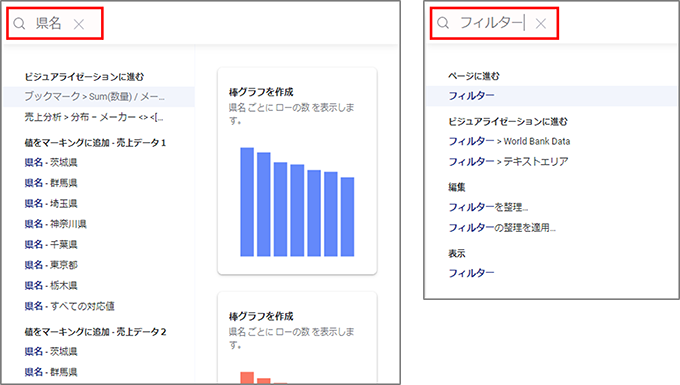The image size is (680, 385).
Task: Select 県名 - 神奈川県 marking value
Action: pos(56,224)
